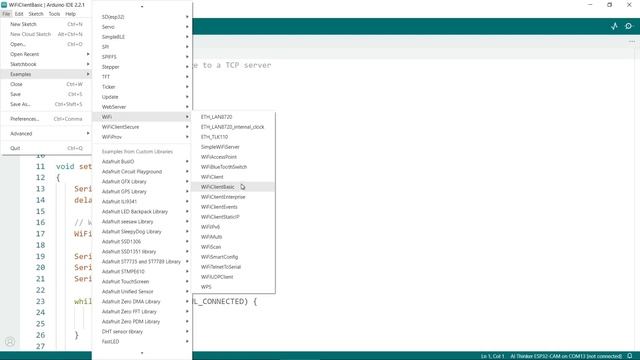Image resolution: width=640 pixels, height=360 pixels.
Task: Open the WiFiClientEnterprise example
Action: pos(233,197)
